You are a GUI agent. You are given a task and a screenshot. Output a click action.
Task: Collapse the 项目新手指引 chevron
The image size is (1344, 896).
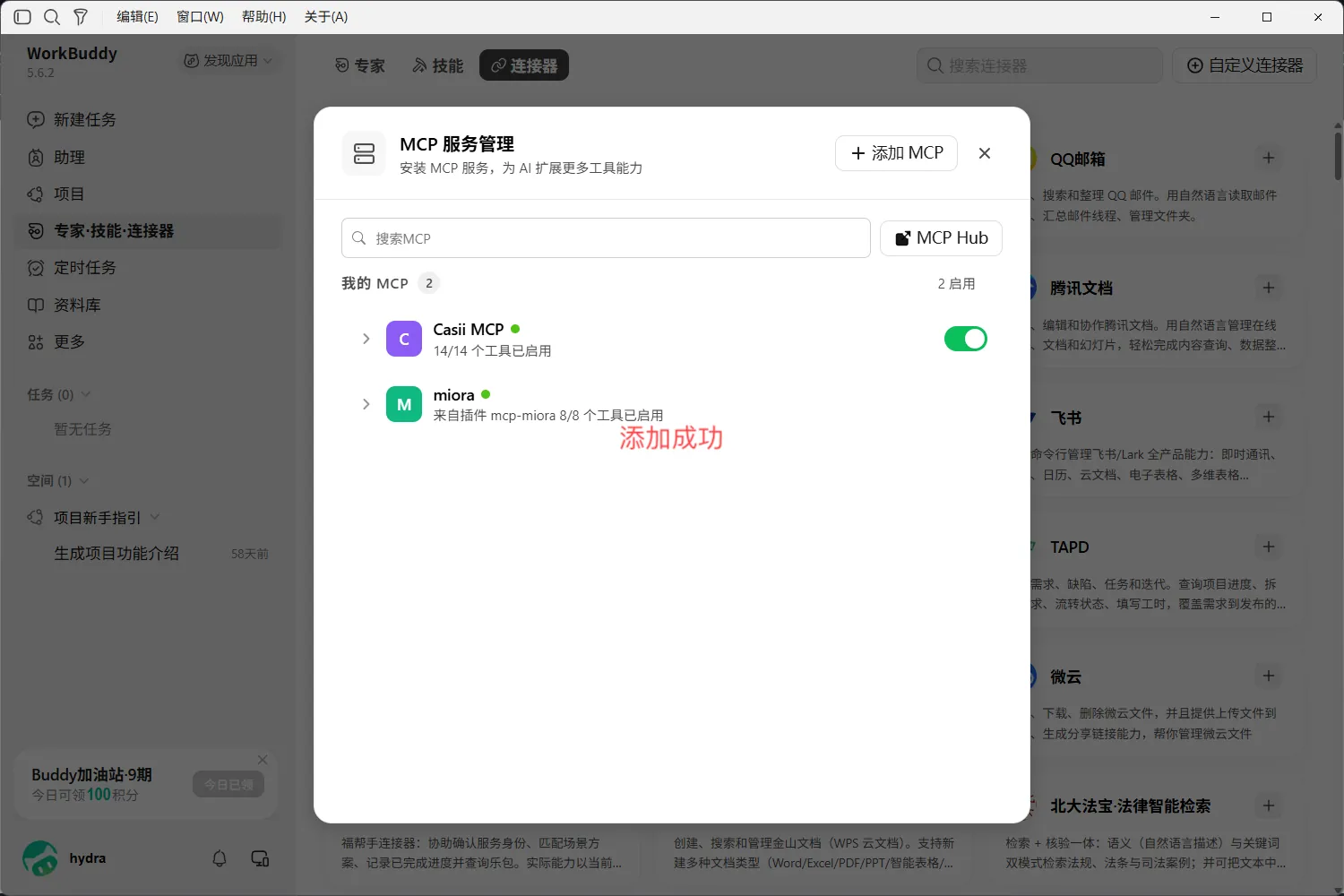pyautogui.click(x=155, y=517)
